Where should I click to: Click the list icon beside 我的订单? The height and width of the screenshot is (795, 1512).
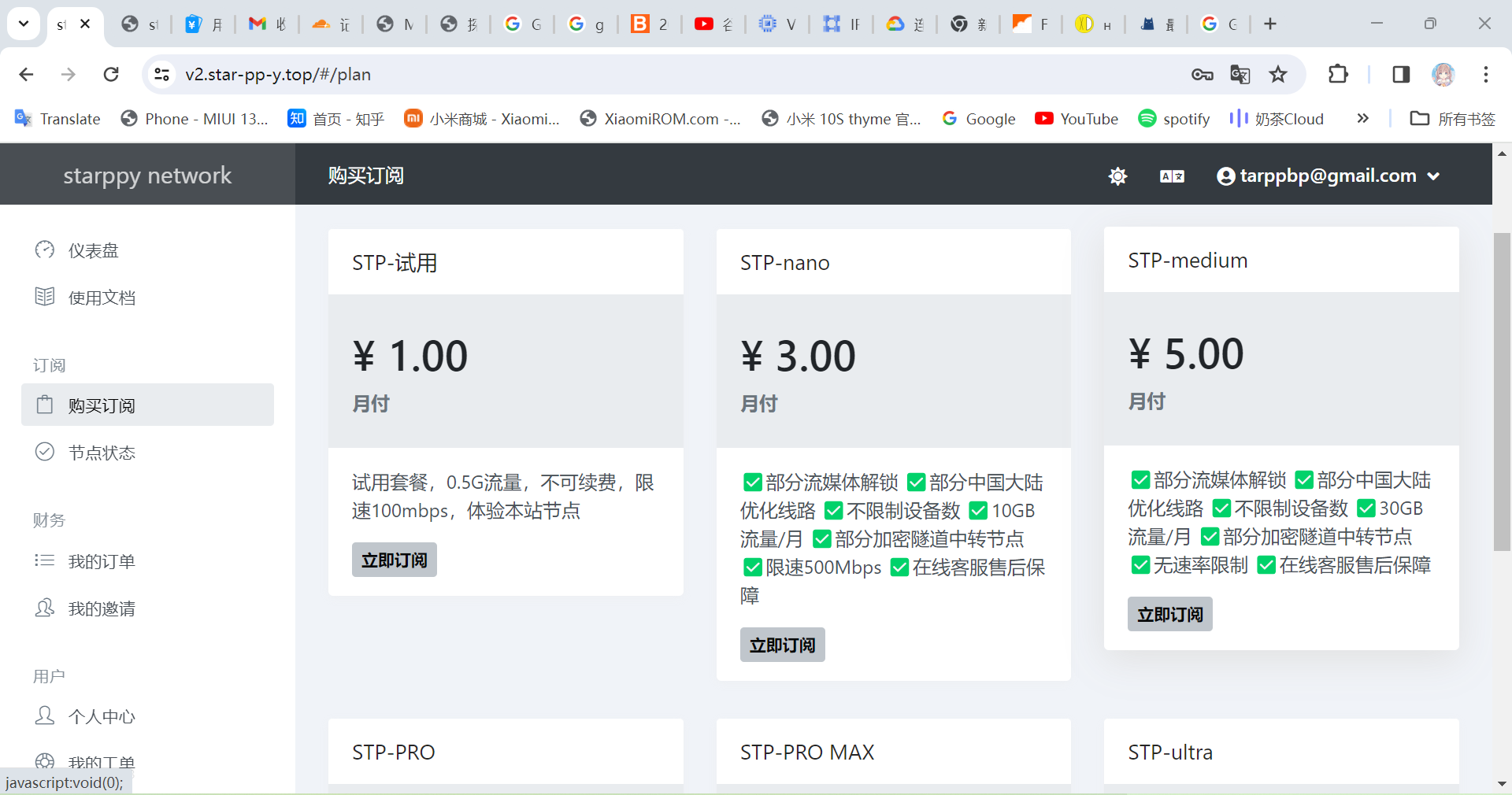point(45,560)
